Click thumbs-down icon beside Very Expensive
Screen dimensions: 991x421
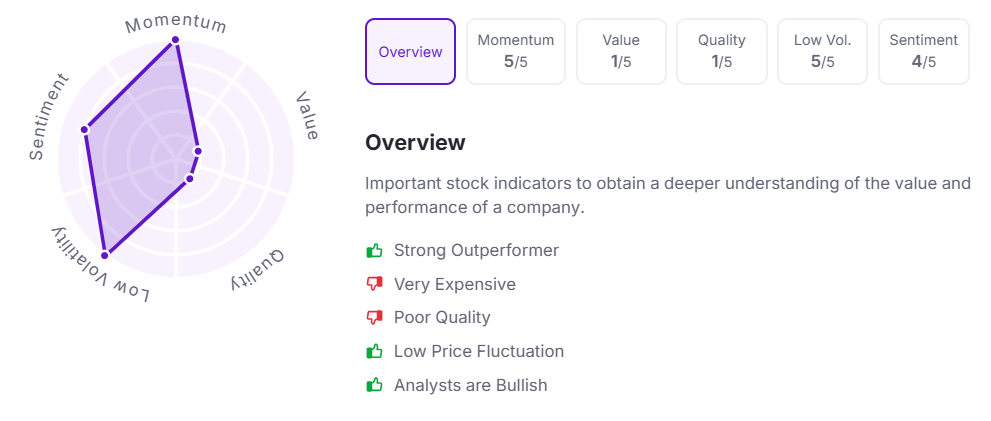coord(375,284)
